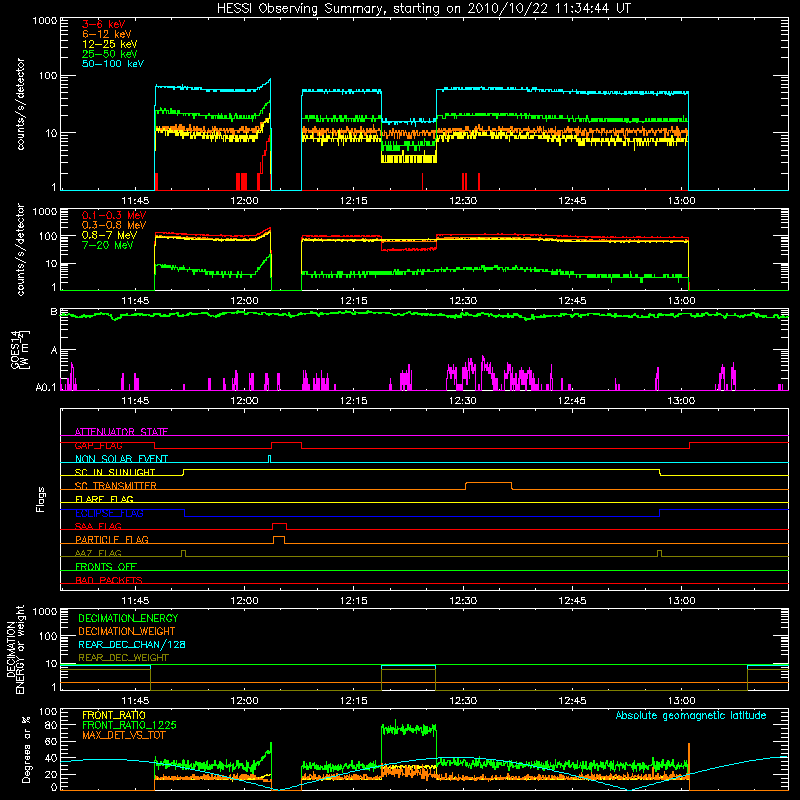Click 12:30 tick under the MeV panel
The width and height of the screenshot is (800, 800).
pyautogui.click(x=463, y=301)
